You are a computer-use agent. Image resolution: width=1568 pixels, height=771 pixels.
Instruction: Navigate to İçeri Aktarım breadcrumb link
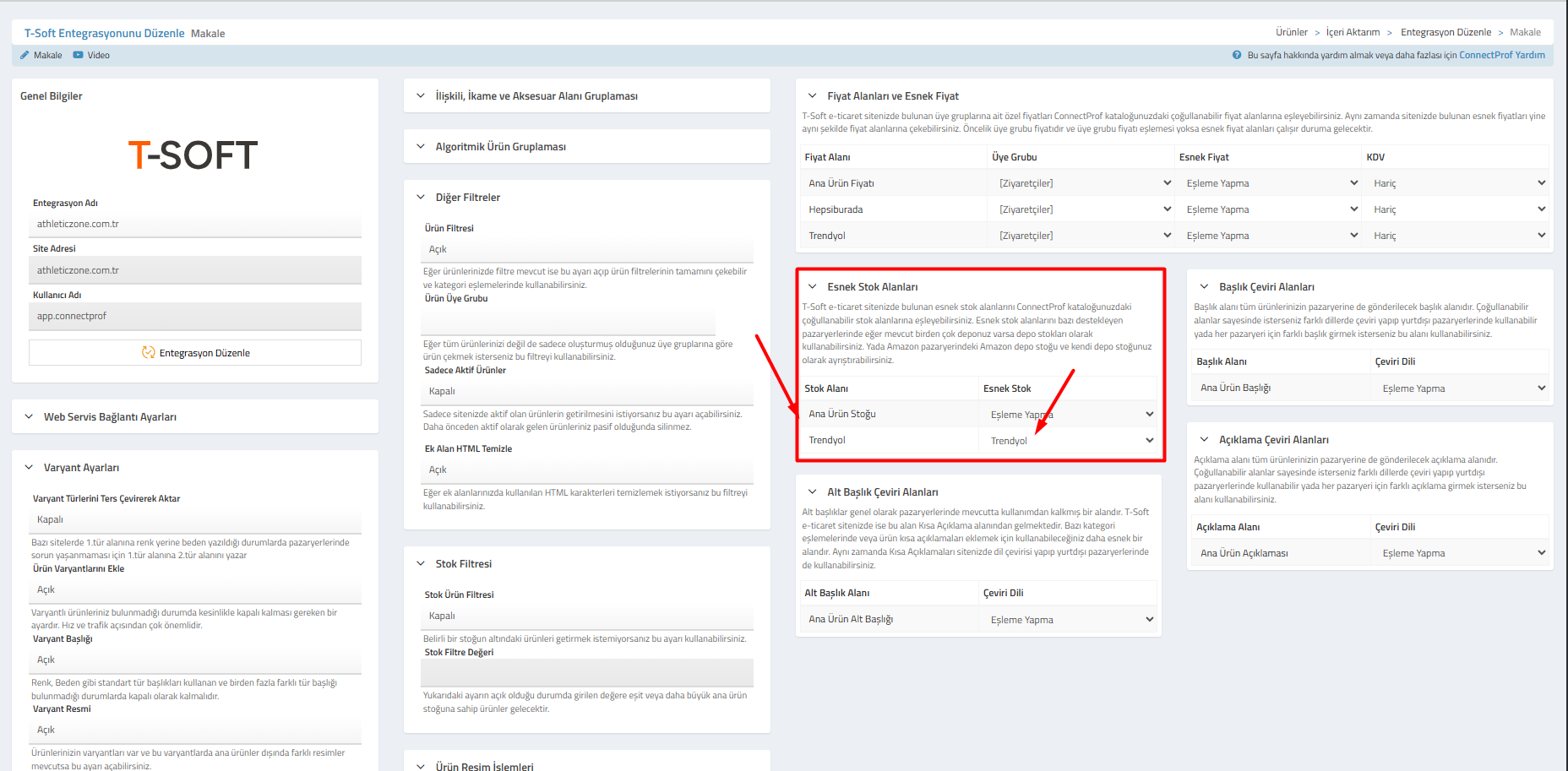(1353, 32)
